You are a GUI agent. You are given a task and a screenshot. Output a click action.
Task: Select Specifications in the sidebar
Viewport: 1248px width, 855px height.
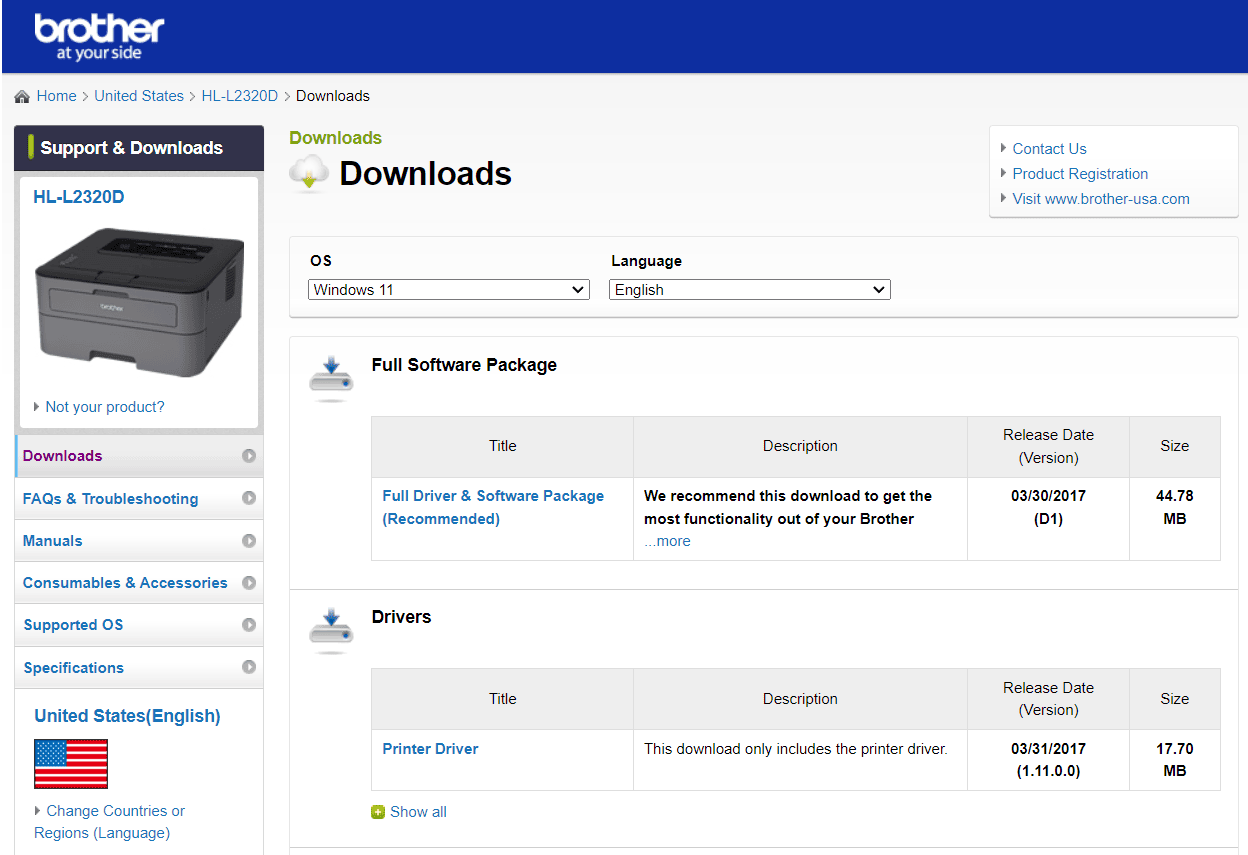click(x=73, y=667)
